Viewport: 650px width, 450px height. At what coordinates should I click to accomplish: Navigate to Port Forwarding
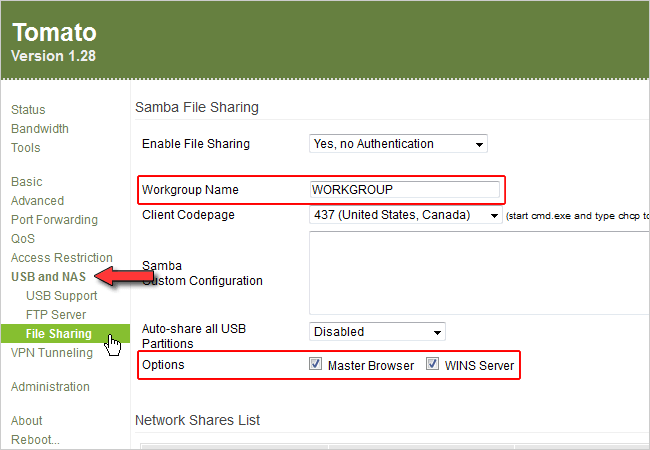point(54,220)
